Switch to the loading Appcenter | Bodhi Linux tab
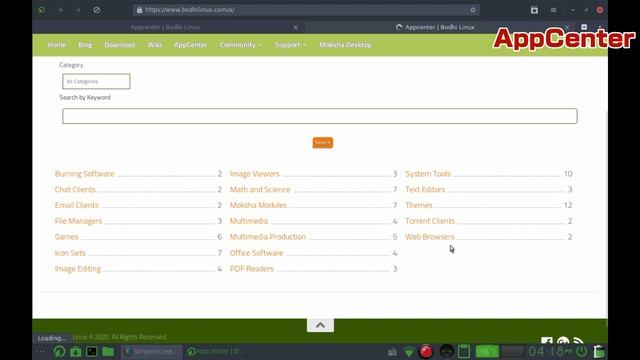The width and height of the screenshot is (640, 360). tap(440, 27)
